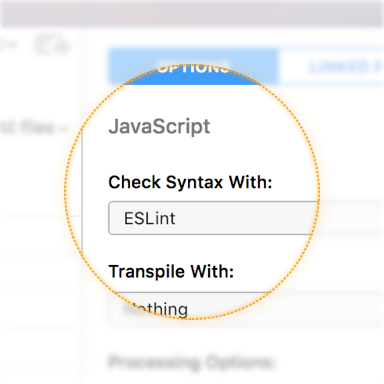384x384 pixels.
Task: Click the JavaScript section heading
Action: tap(159, 127)
